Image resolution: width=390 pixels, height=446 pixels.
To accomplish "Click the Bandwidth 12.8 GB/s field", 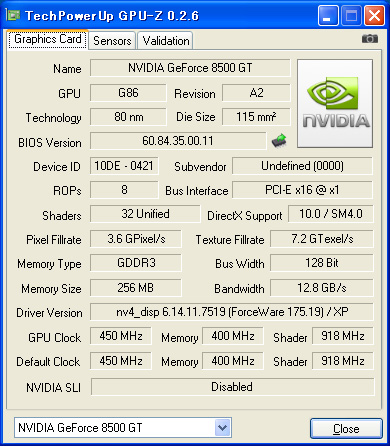I will click(322, 288).
